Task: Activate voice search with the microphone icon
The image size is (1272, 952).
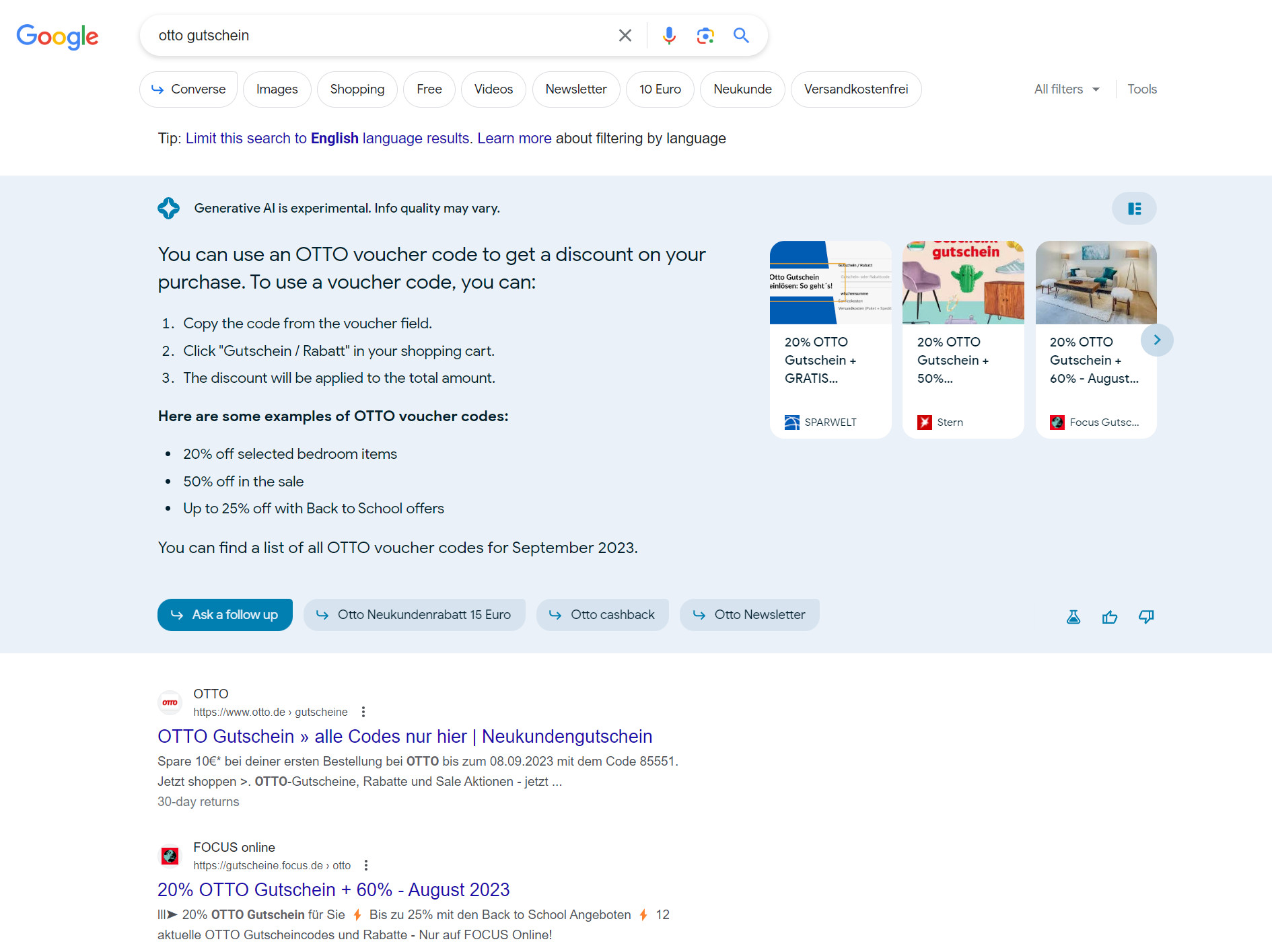Action: pyautogui.click(x=669, y=35)
